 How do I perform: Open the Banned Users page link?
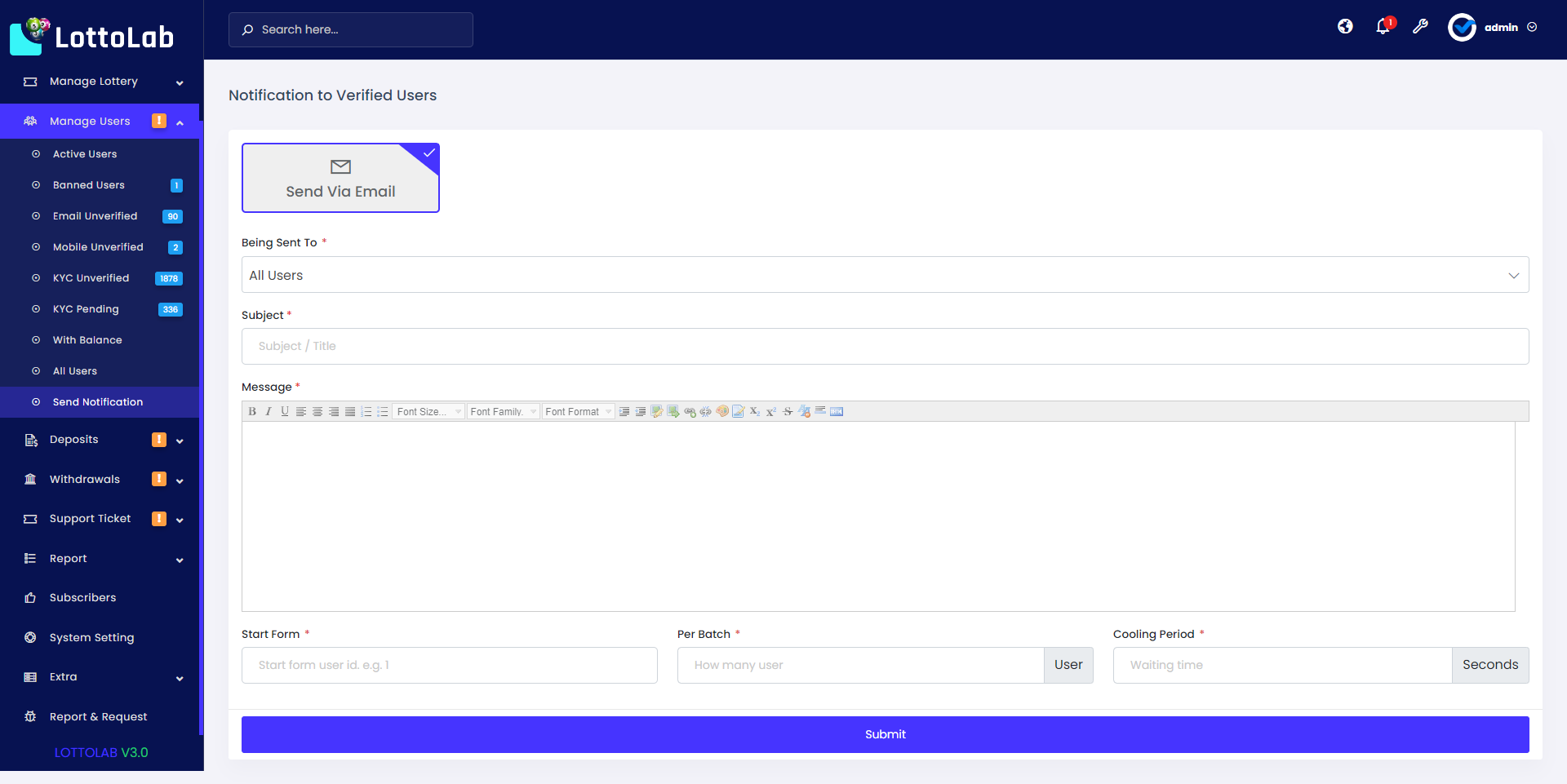tap(87, 185)
